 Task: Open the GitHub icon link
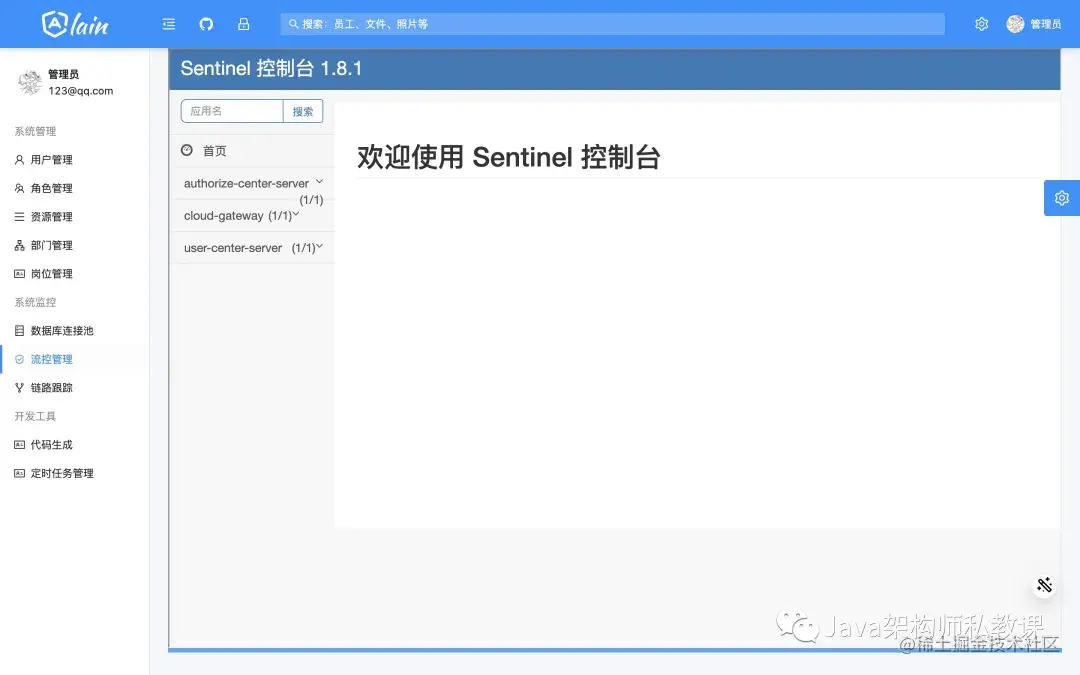point(206,24)
